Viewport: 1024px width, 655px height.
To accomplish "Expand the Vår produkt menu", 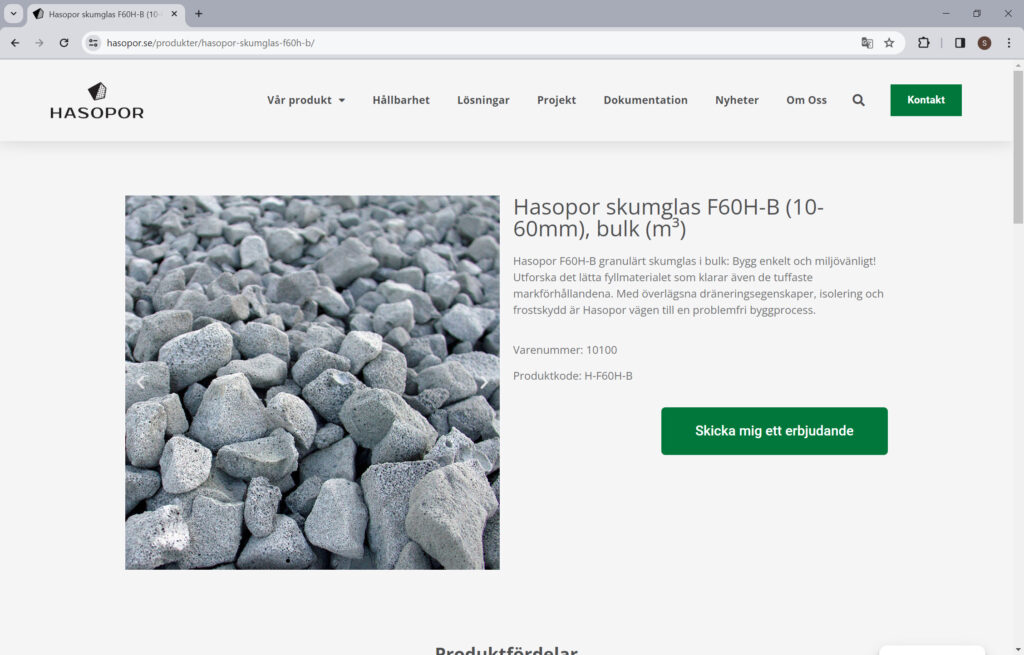I will [x=306, y=100].
